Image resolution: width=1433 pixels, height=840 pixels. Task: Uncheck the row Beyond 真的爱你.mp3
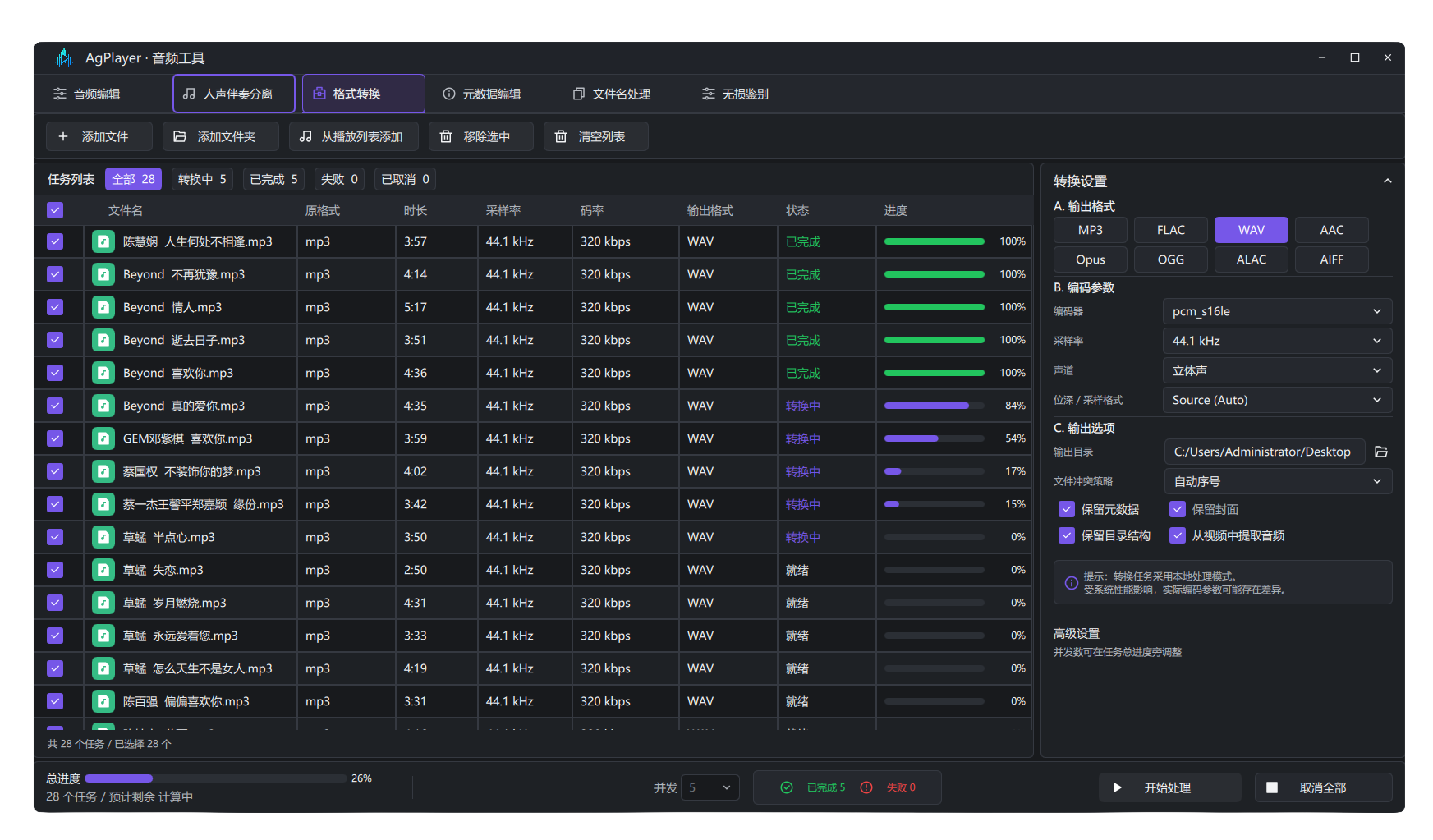(55, 406)
